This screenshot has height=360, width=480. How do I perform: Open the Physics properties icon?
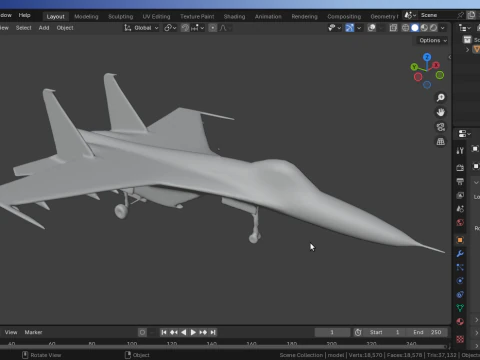pyautogui.click(x=460, y=281)
